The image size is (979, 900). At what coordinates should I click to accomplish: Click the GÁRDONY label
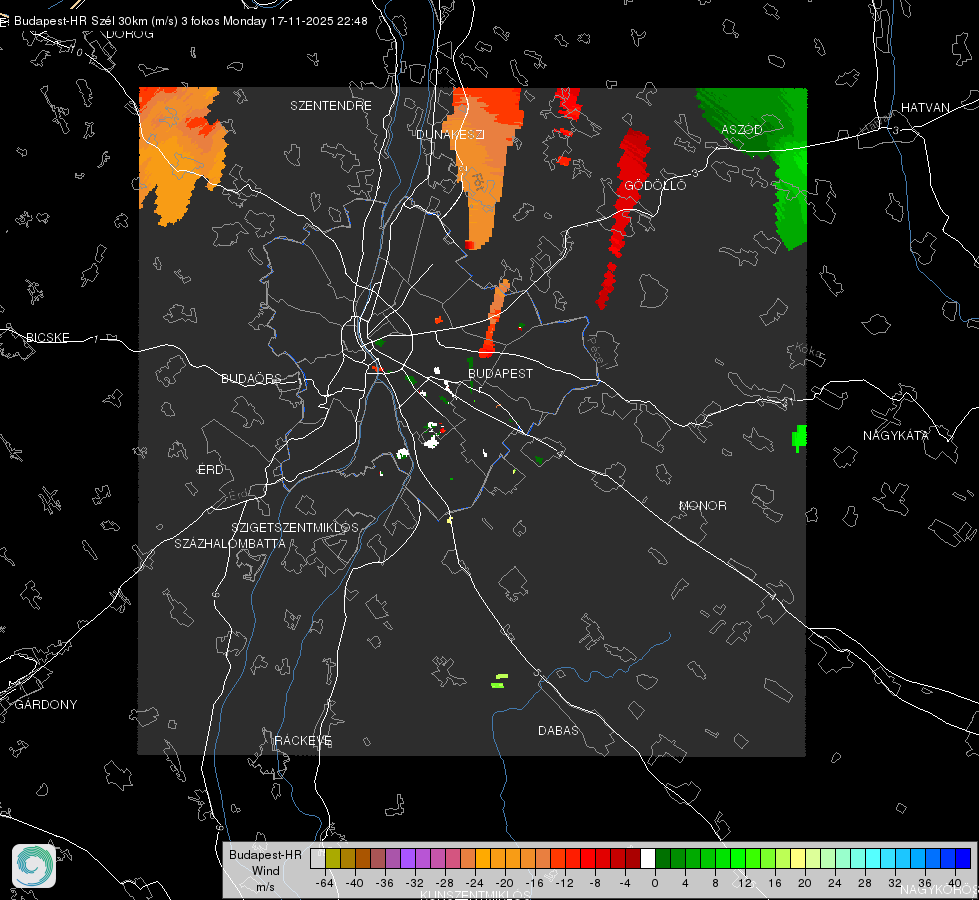[46, 705]
